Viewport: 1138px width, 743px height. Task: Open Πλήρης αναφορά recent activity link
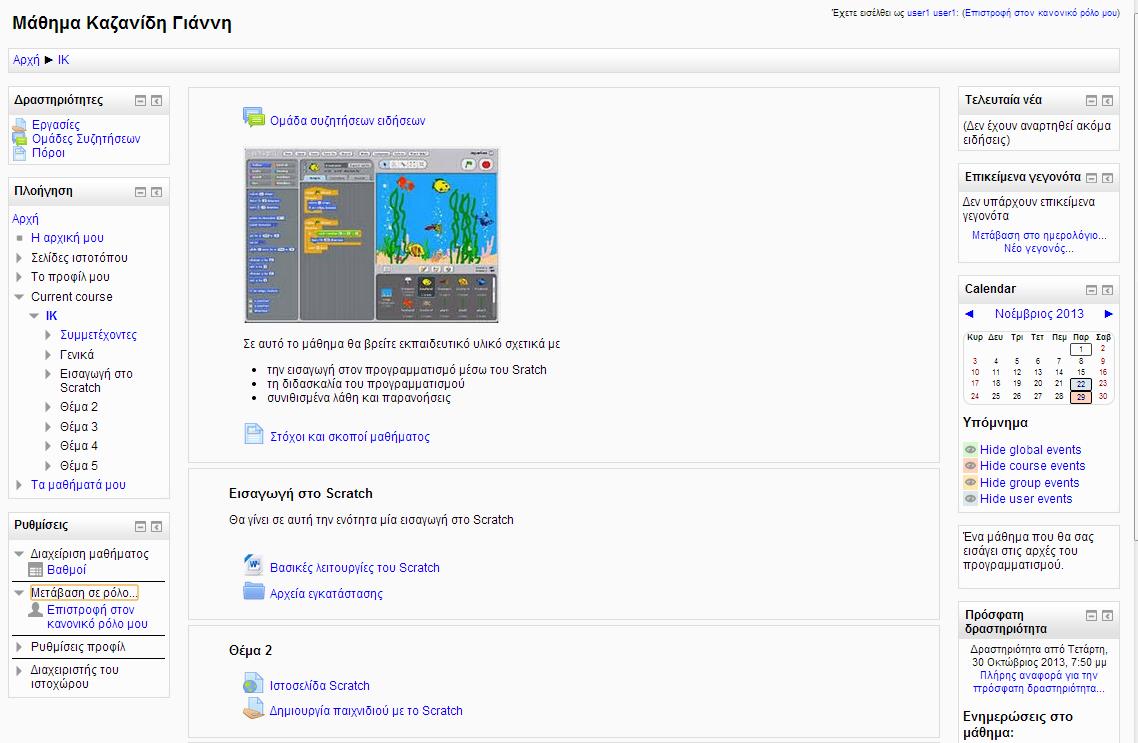click(1039, 681)
